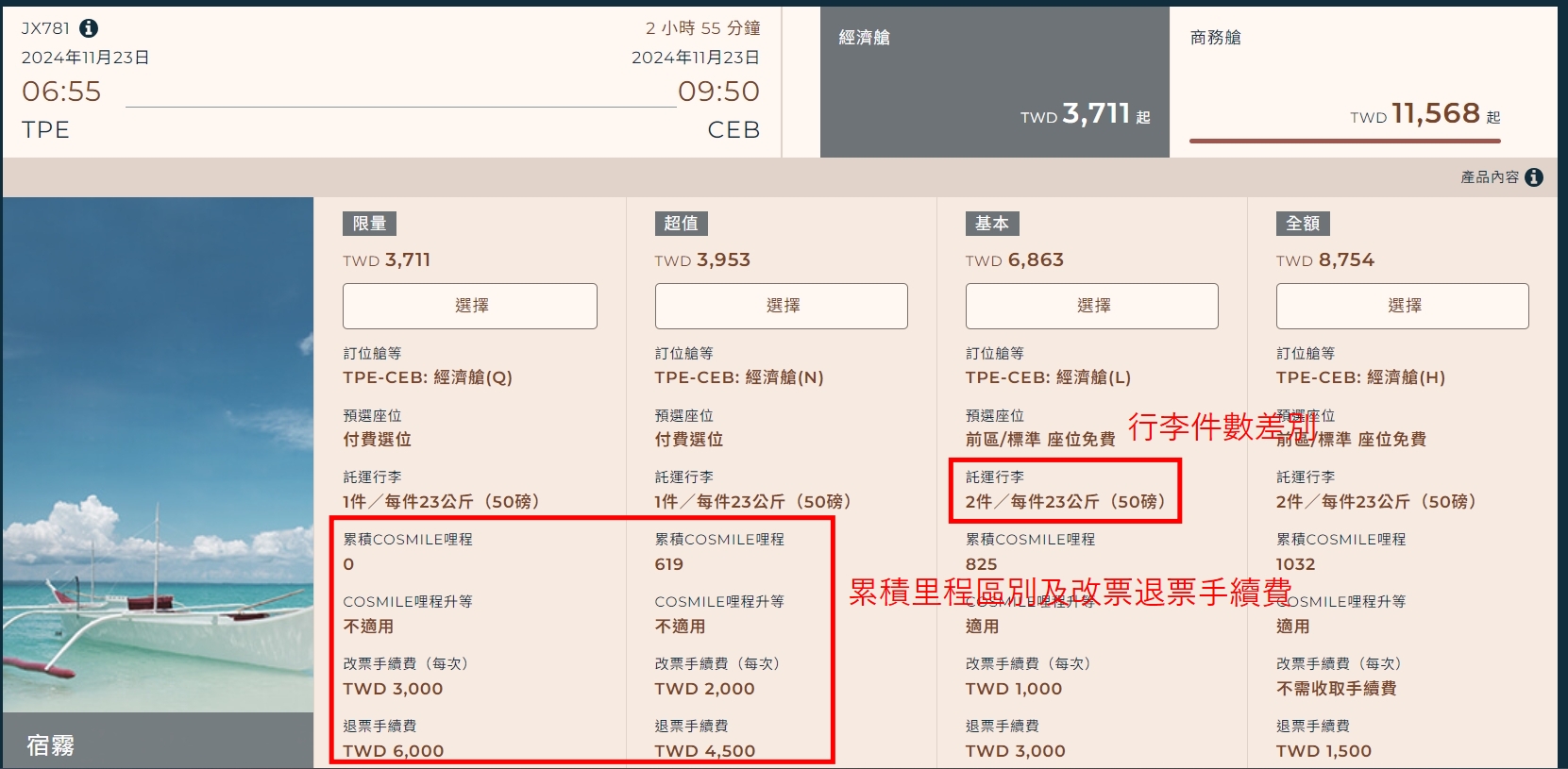Screen dimensions: 1568x769
Task: Click the info icon beside flight JX781
Action: coord(89,28)
